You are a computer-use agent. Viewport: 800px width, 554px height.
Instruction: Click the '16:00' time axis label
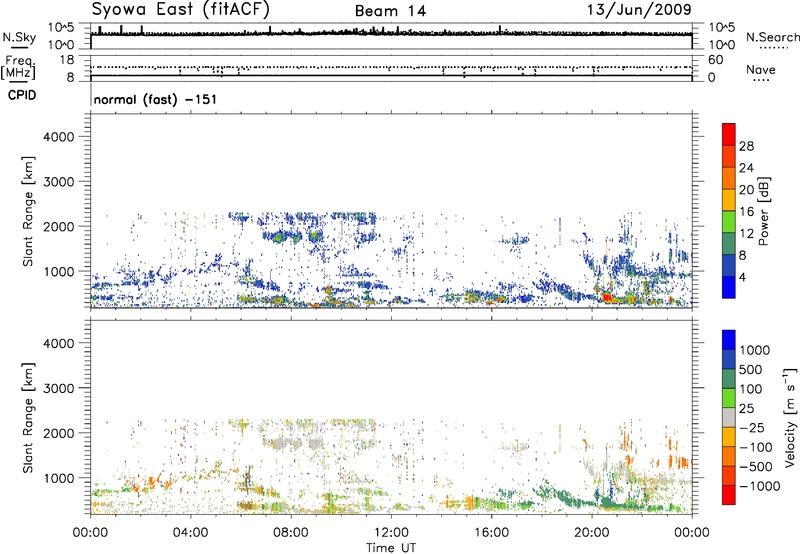click(492, 533)
